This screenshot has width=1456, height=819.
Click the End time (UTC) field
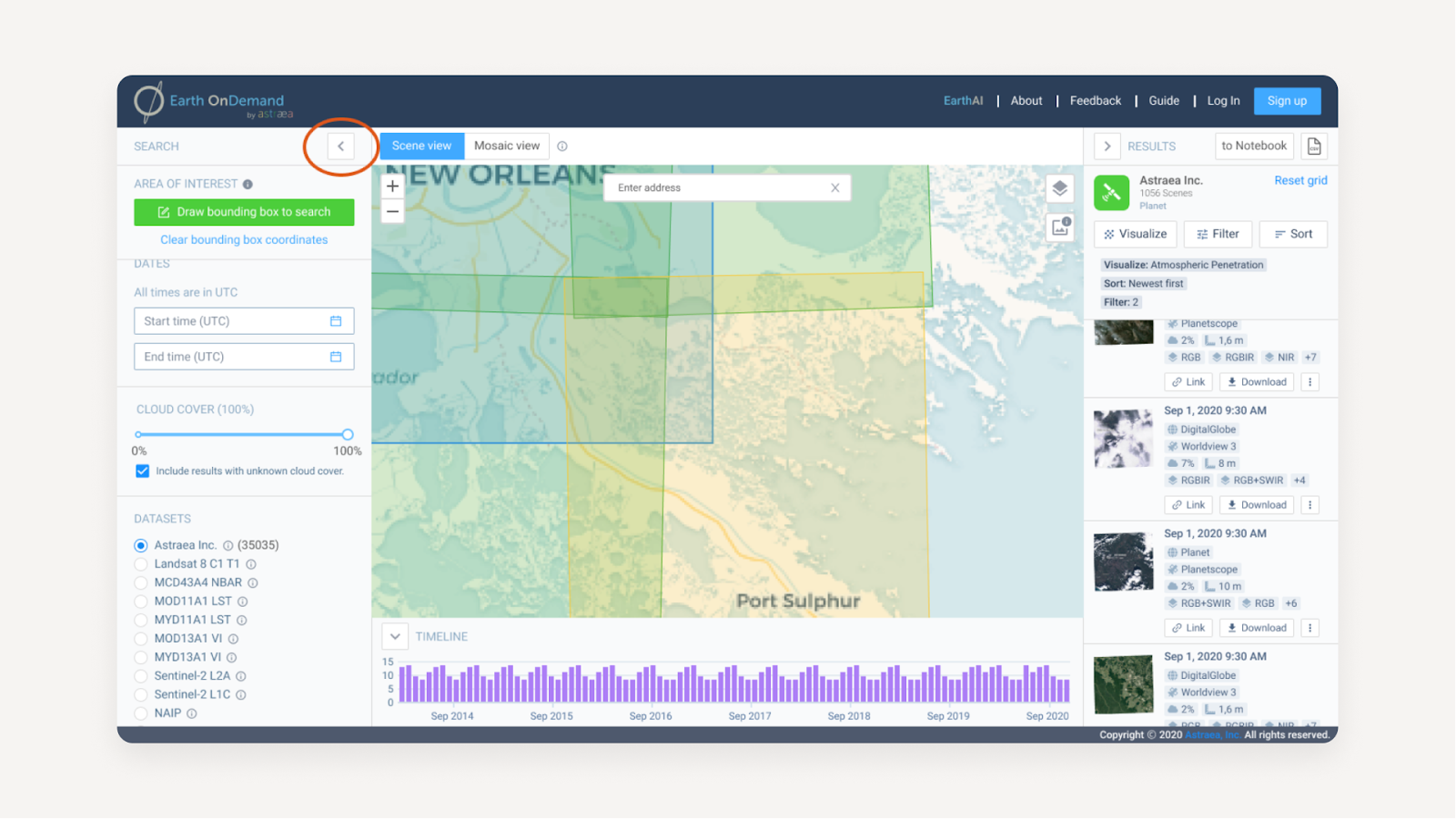[244, 357]
